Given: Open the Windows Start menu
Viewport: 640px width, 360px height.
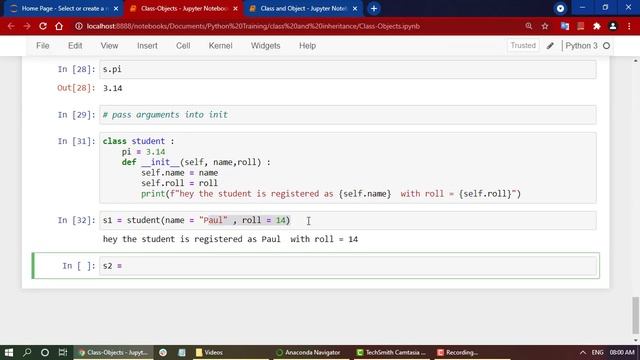Looking at the screenshot, I should (x=9, y=352).
